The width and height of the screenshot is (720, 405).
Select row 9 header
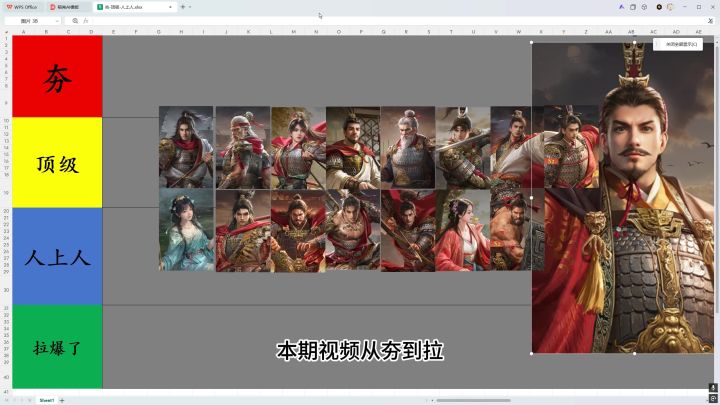coord(6,103)
